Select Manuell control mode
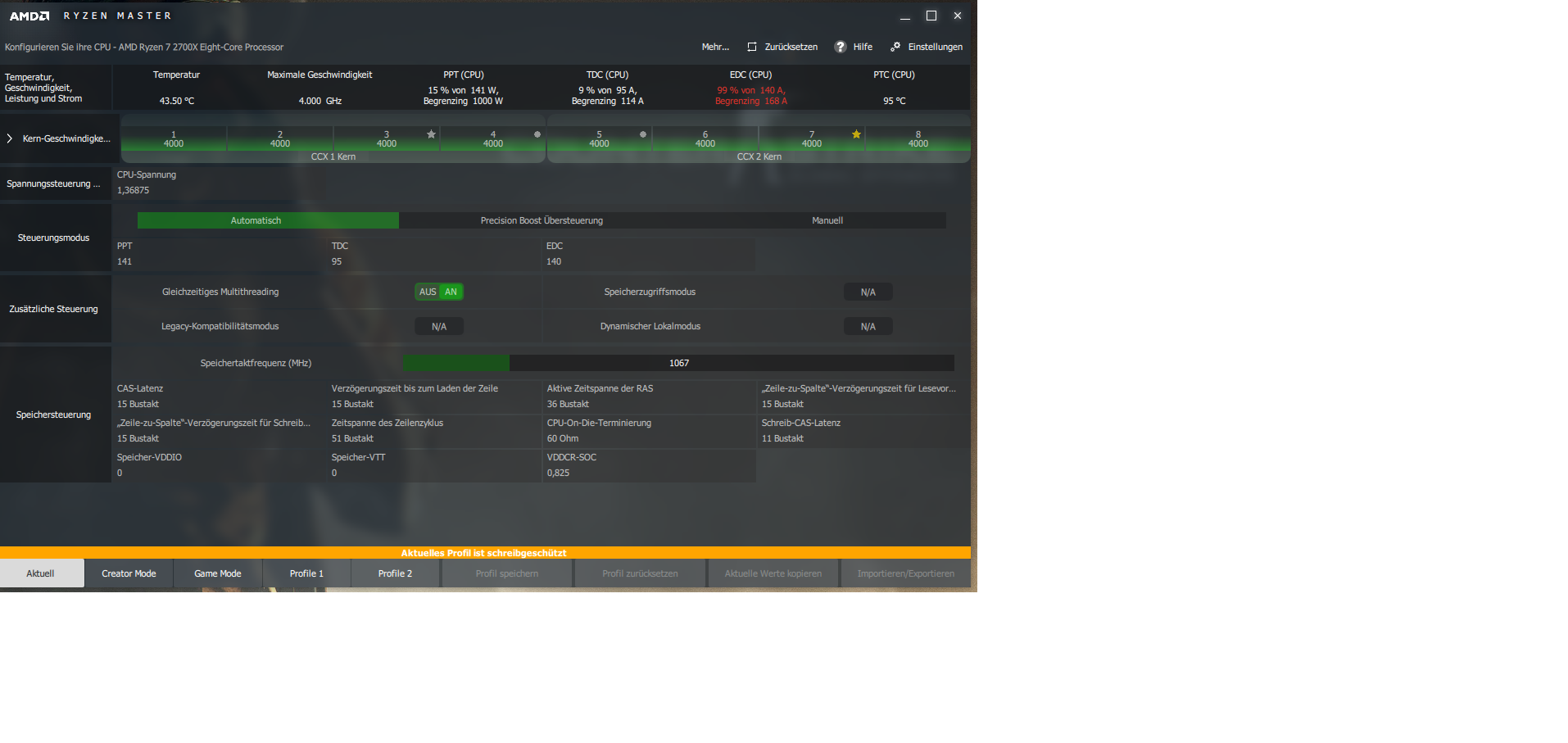 click(827, 220)
